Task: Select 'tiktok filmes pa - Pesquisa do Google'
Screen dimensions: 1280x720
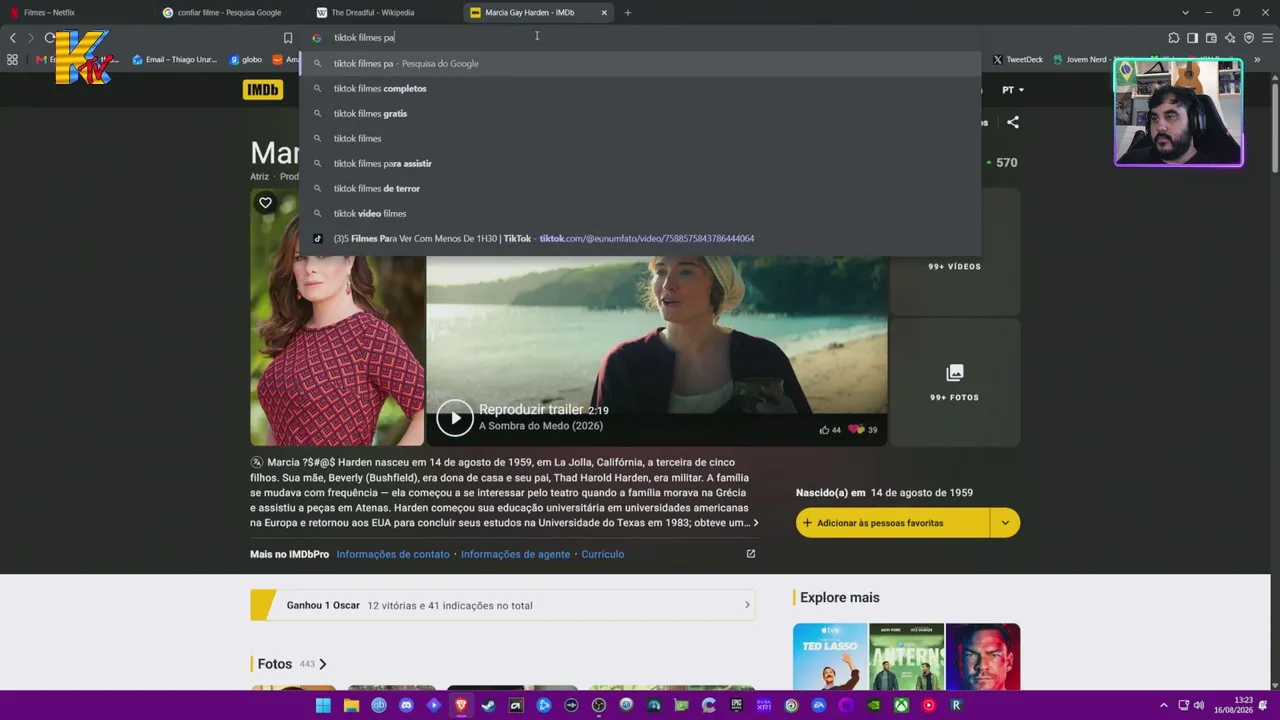Action: pos(640,64)
